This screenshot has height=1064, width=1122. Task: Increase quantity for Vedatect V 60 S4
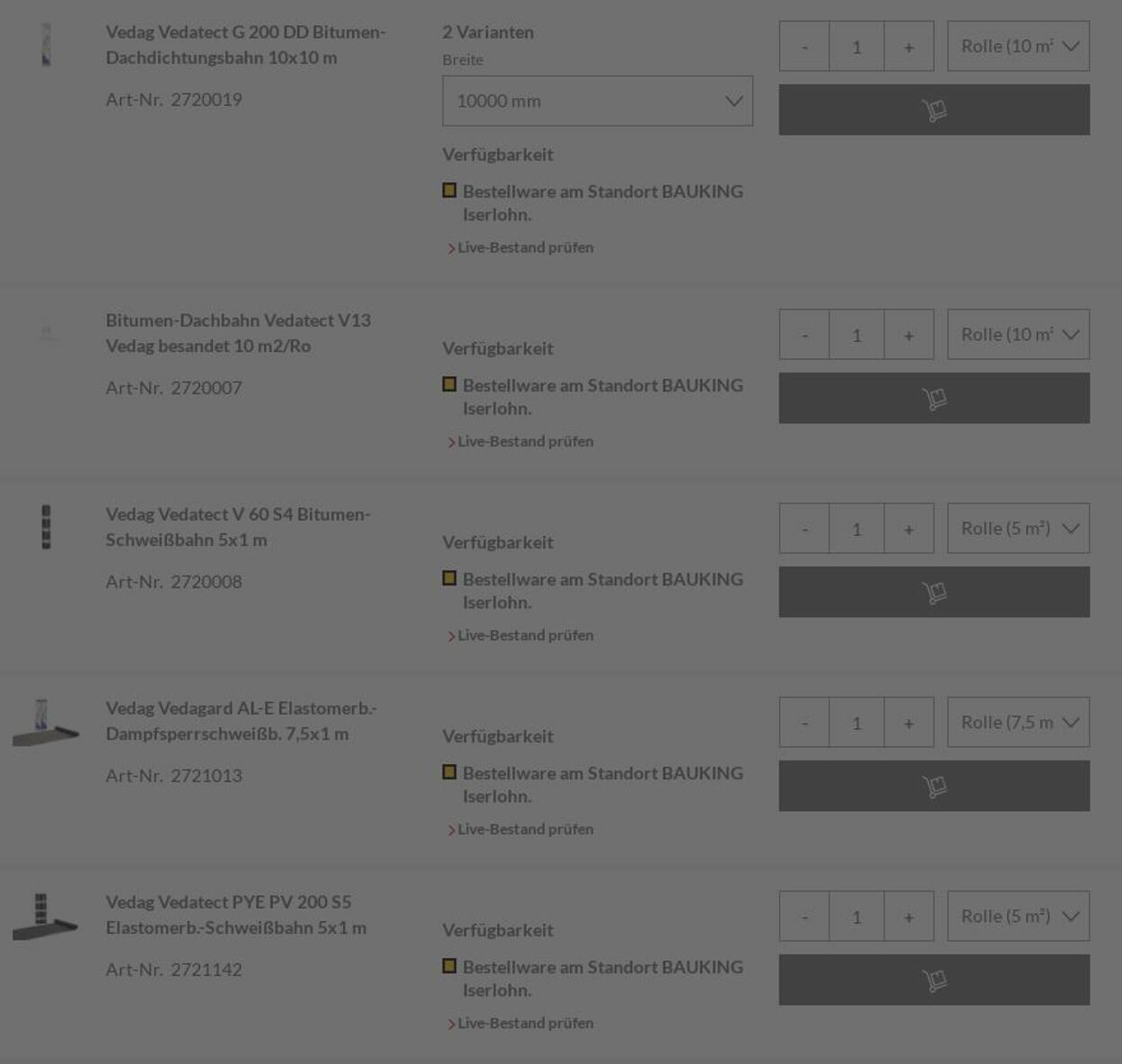[x=908, y=528]
